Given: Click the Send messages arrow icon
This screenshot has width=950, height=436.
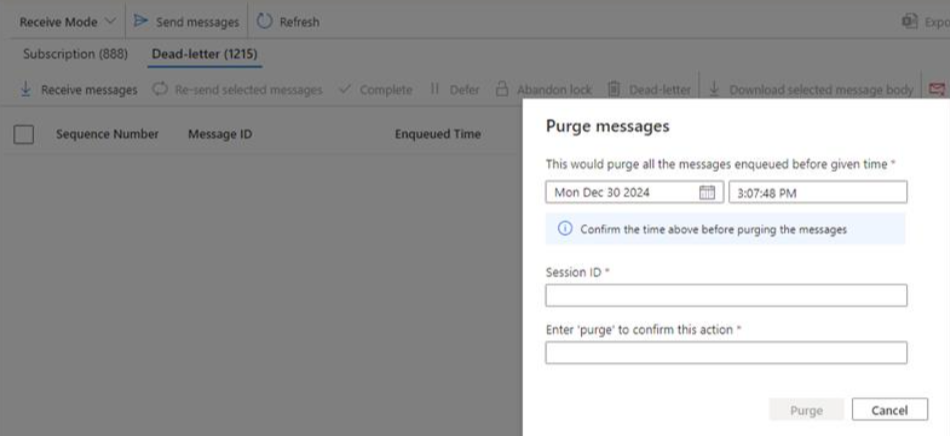Looking at the screenshot, I should coord(141,21).
